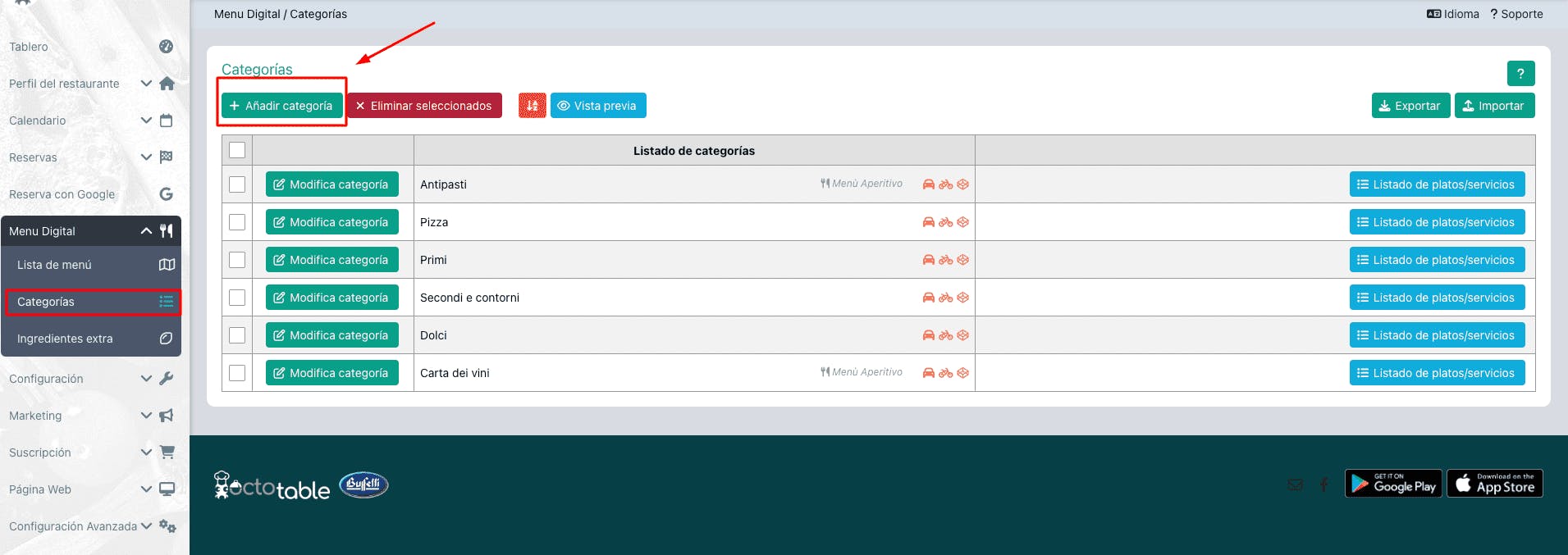The image size is (1568, 555).
Task: Expand the Página Web chevron
Action: pos(146,489)
